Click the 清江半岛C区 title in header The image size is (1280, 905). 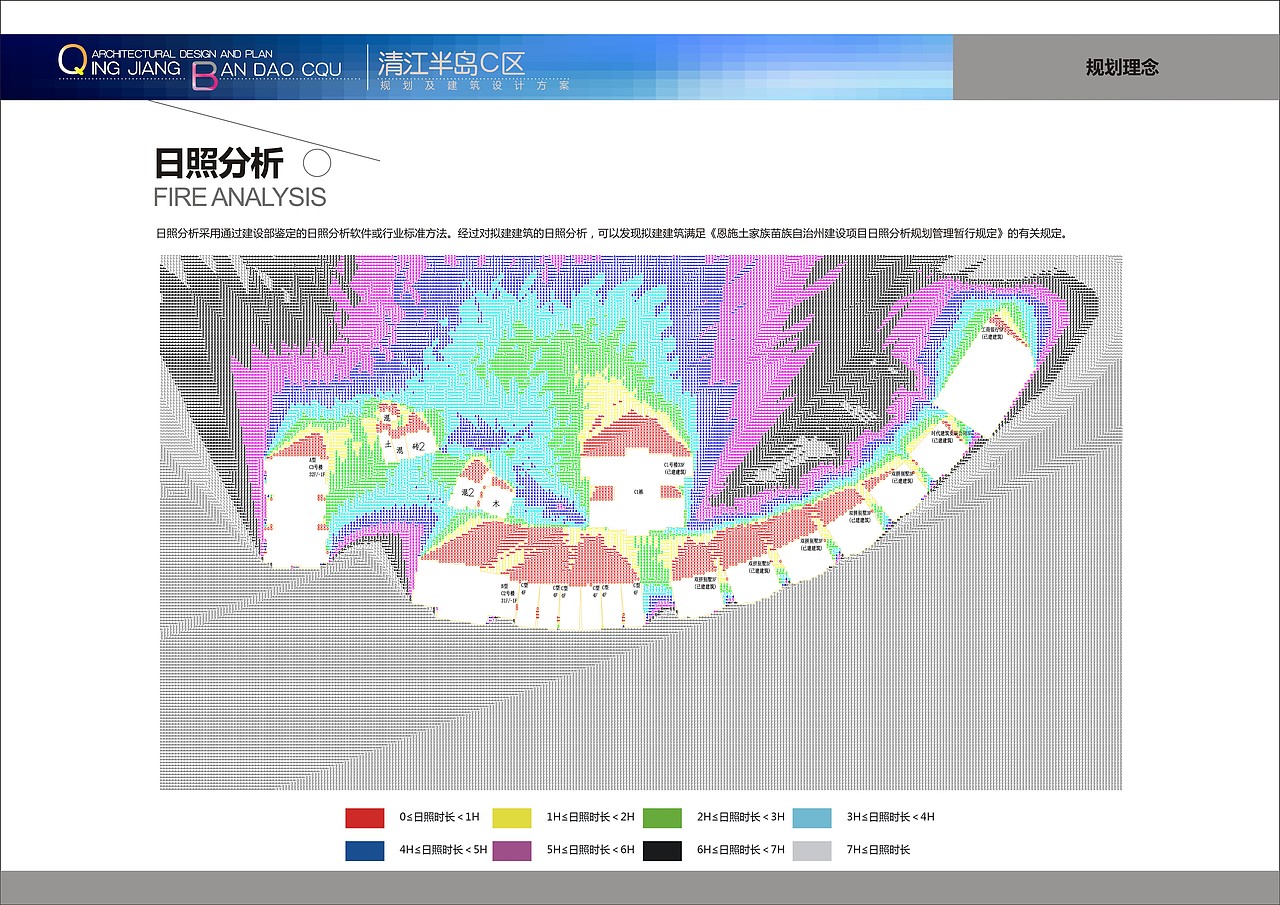tap(452, 63)
